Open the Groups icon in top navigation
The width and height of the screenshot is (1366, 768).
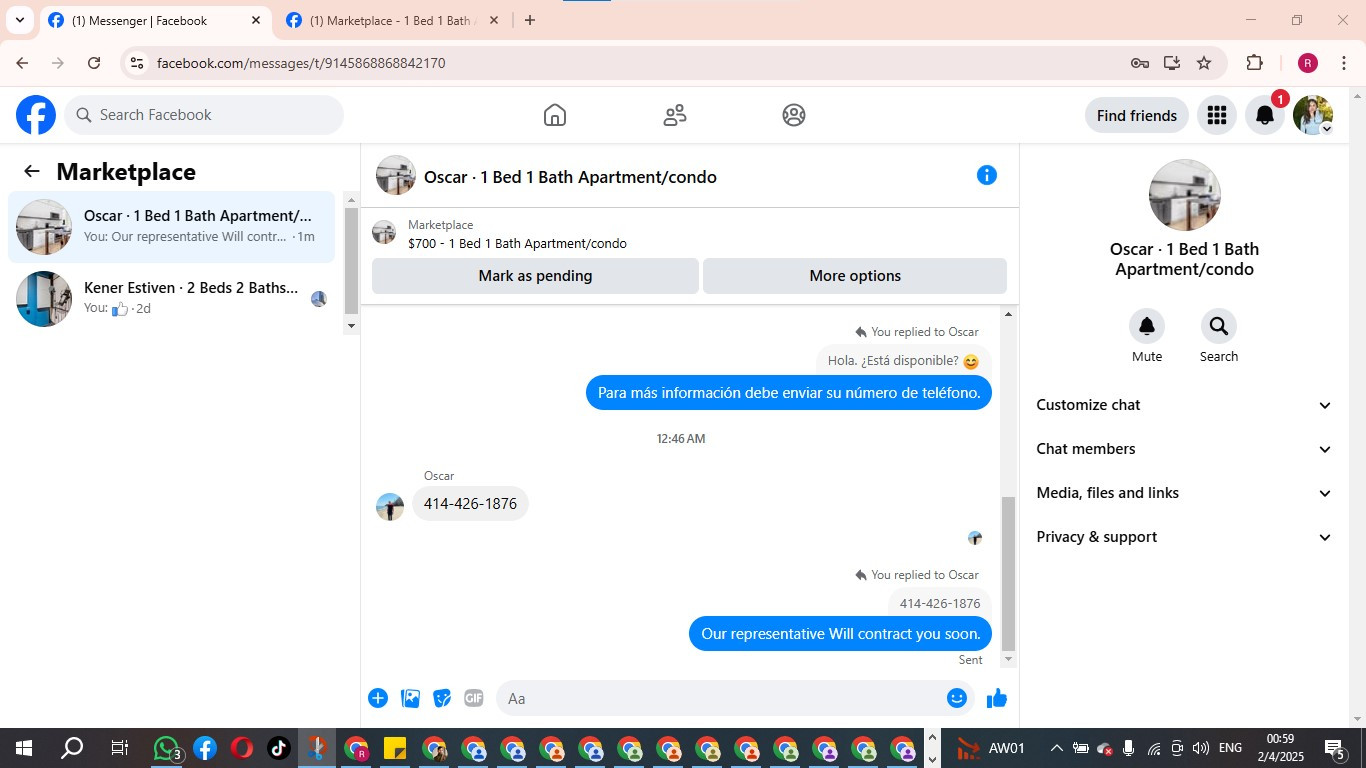[794, 115]
